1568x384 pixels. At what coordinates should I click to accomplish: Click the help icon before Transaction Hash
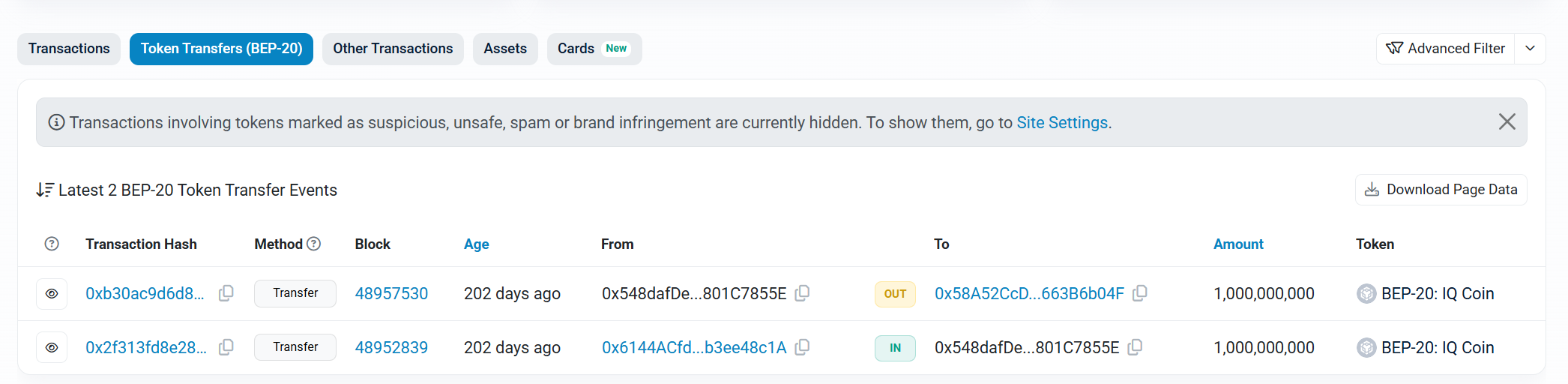(x=52, y=244)
